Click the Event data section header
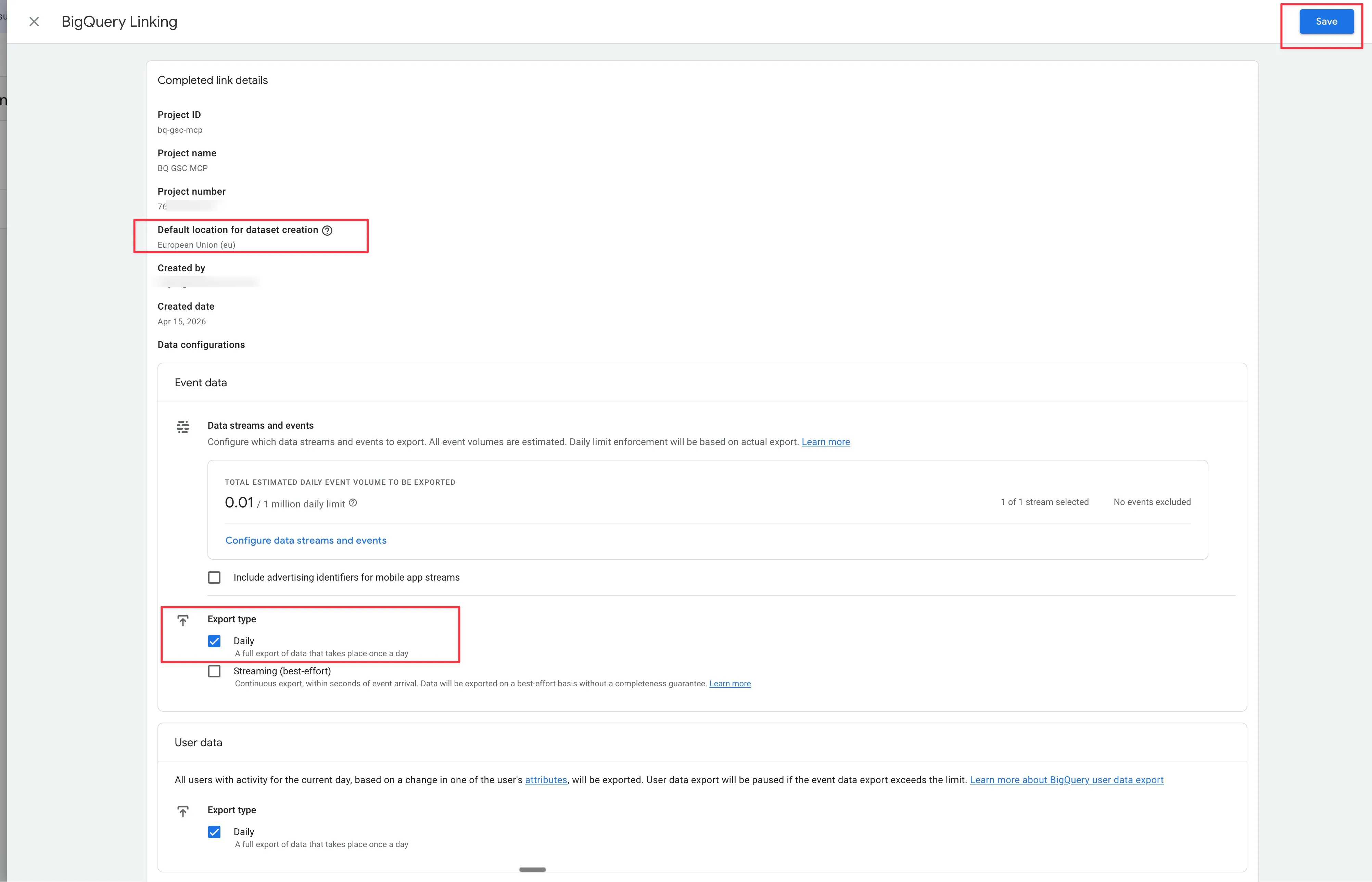The width and height of the screenshot is (1372, 882). pos(201,382)
